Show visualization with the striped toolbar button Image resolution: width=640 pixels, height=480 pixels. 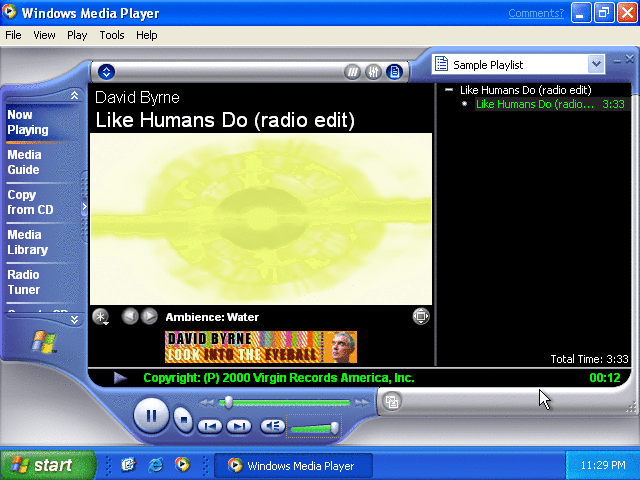[x=352, y=72]
